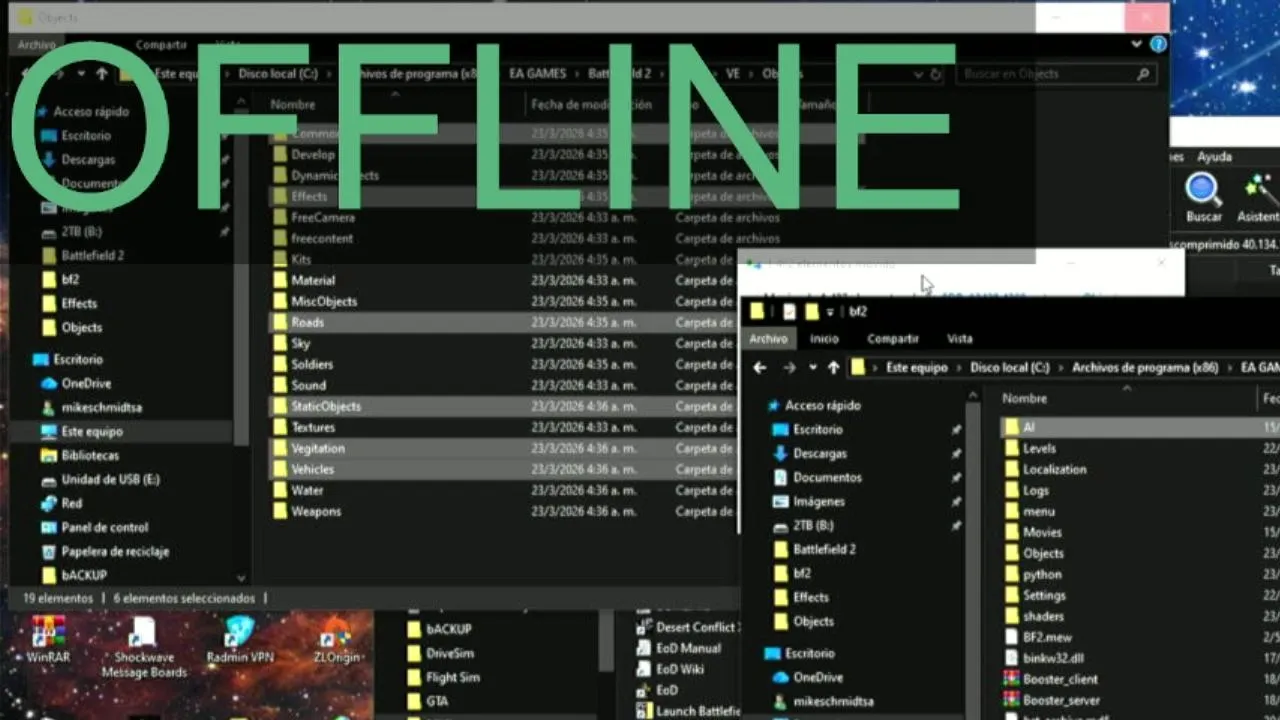Sort by Nombre column in Objects window
Image resolution: width=1280 pixels, height=720 pixels.
293,104
